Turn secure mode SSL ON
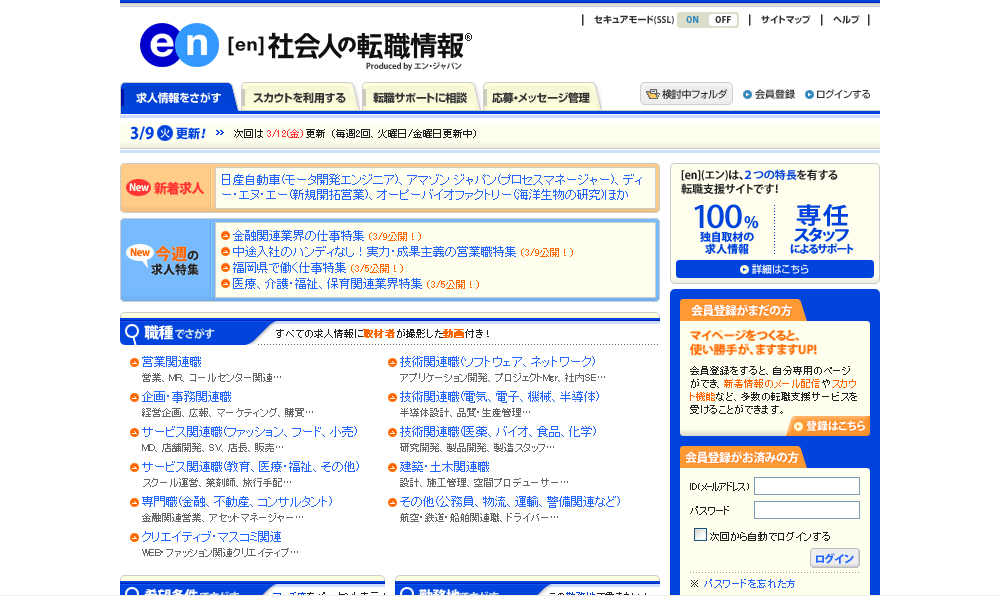This screenshot has height=597, width=1000. [x=693, y=20]
